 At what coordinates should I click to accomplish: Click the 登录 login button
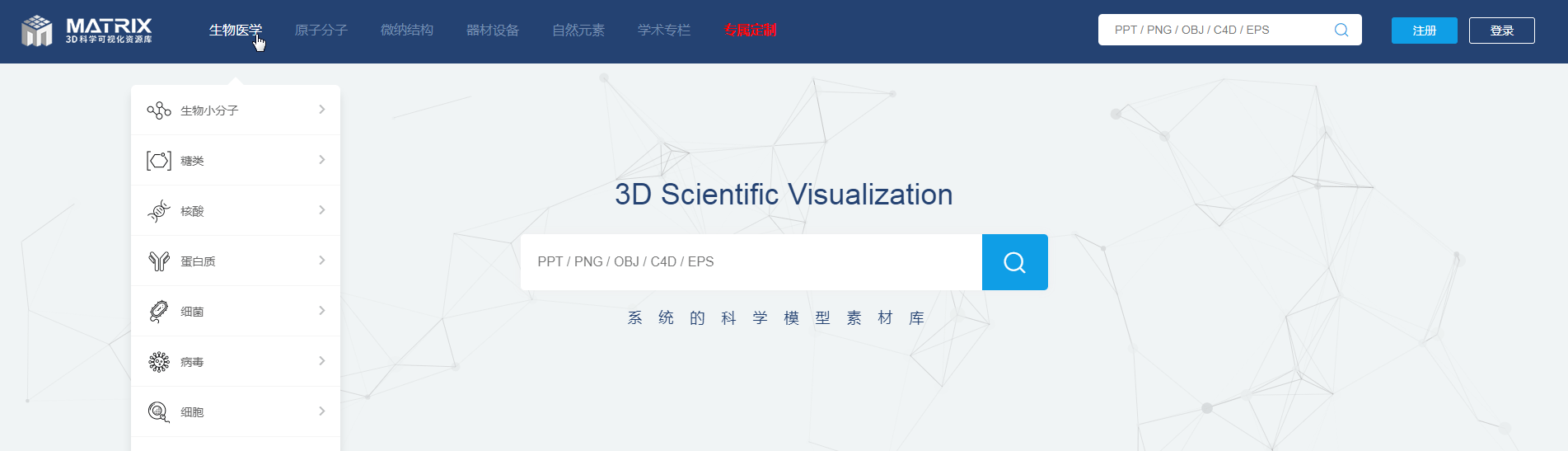coord(1501,31)
